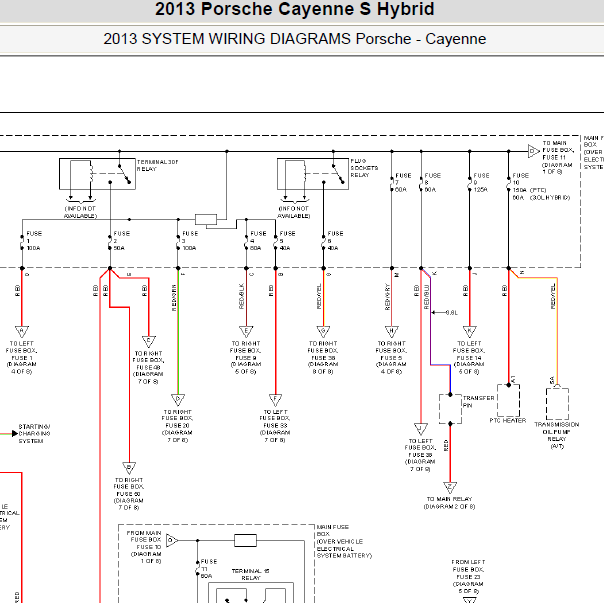This screenshot has height=603, width=604.
Task: Click '(INFO NOT AVAILABLE)' under Plug Sockets relay
Action: 294,212
